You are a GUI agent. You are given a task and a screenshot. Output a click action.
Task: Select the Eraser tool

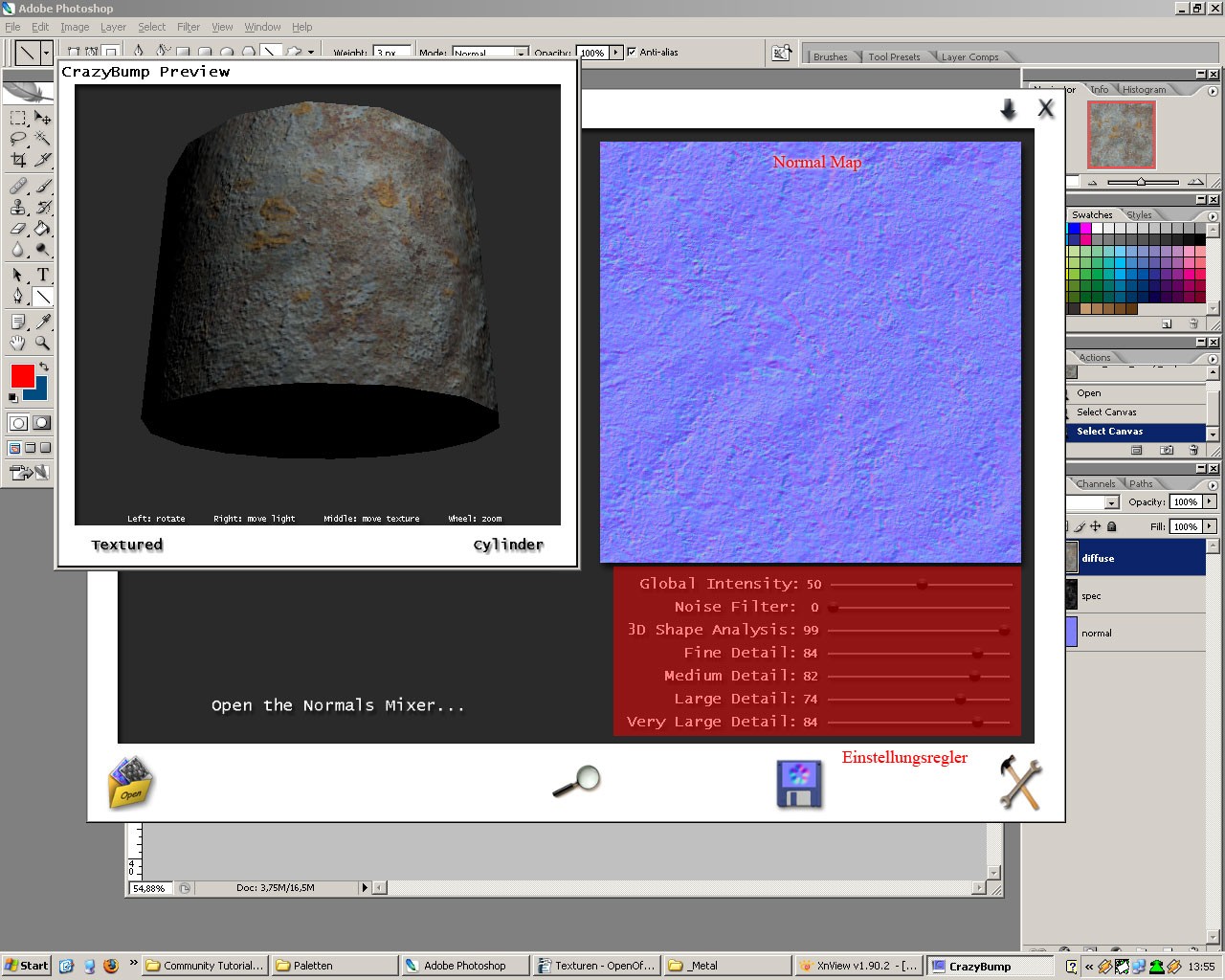point(18,229)
